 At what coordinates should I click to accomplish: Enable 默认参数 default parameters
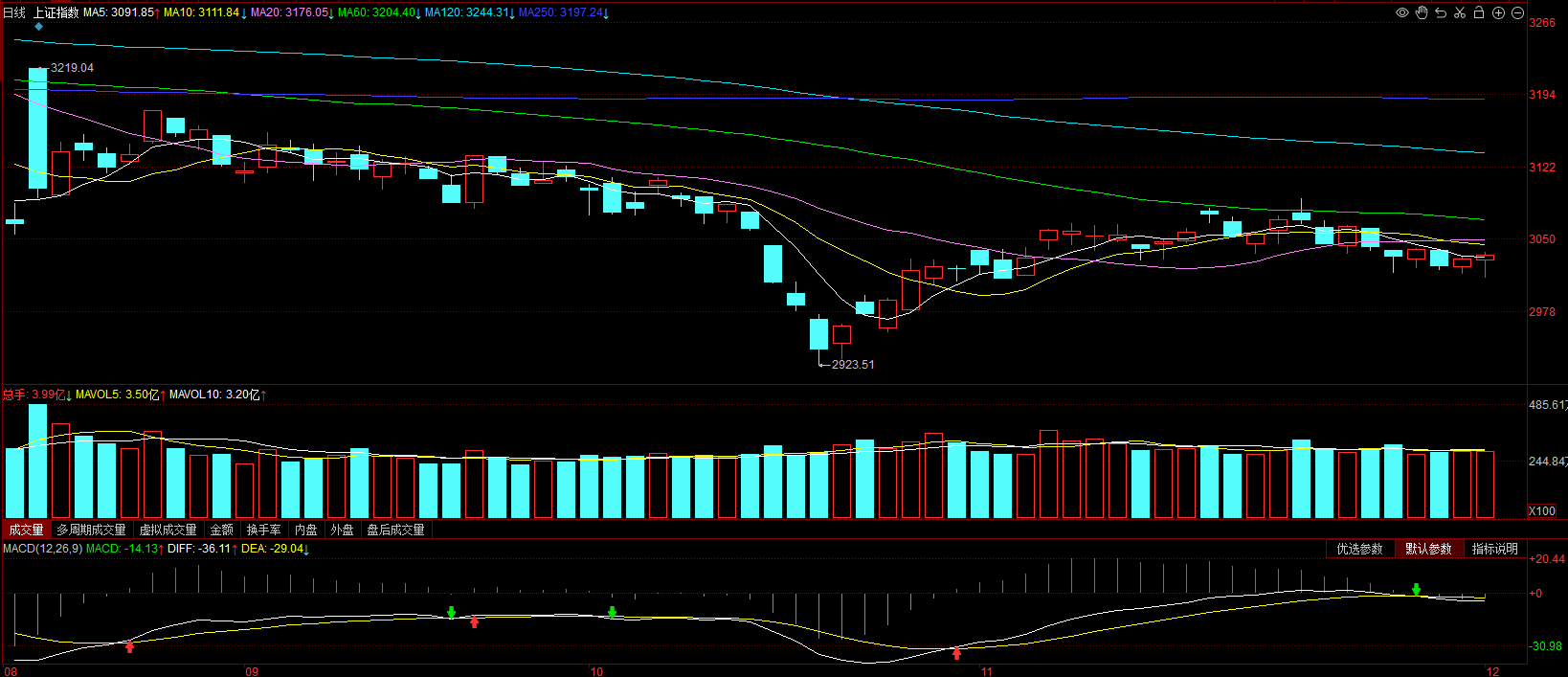point(1428,549)
